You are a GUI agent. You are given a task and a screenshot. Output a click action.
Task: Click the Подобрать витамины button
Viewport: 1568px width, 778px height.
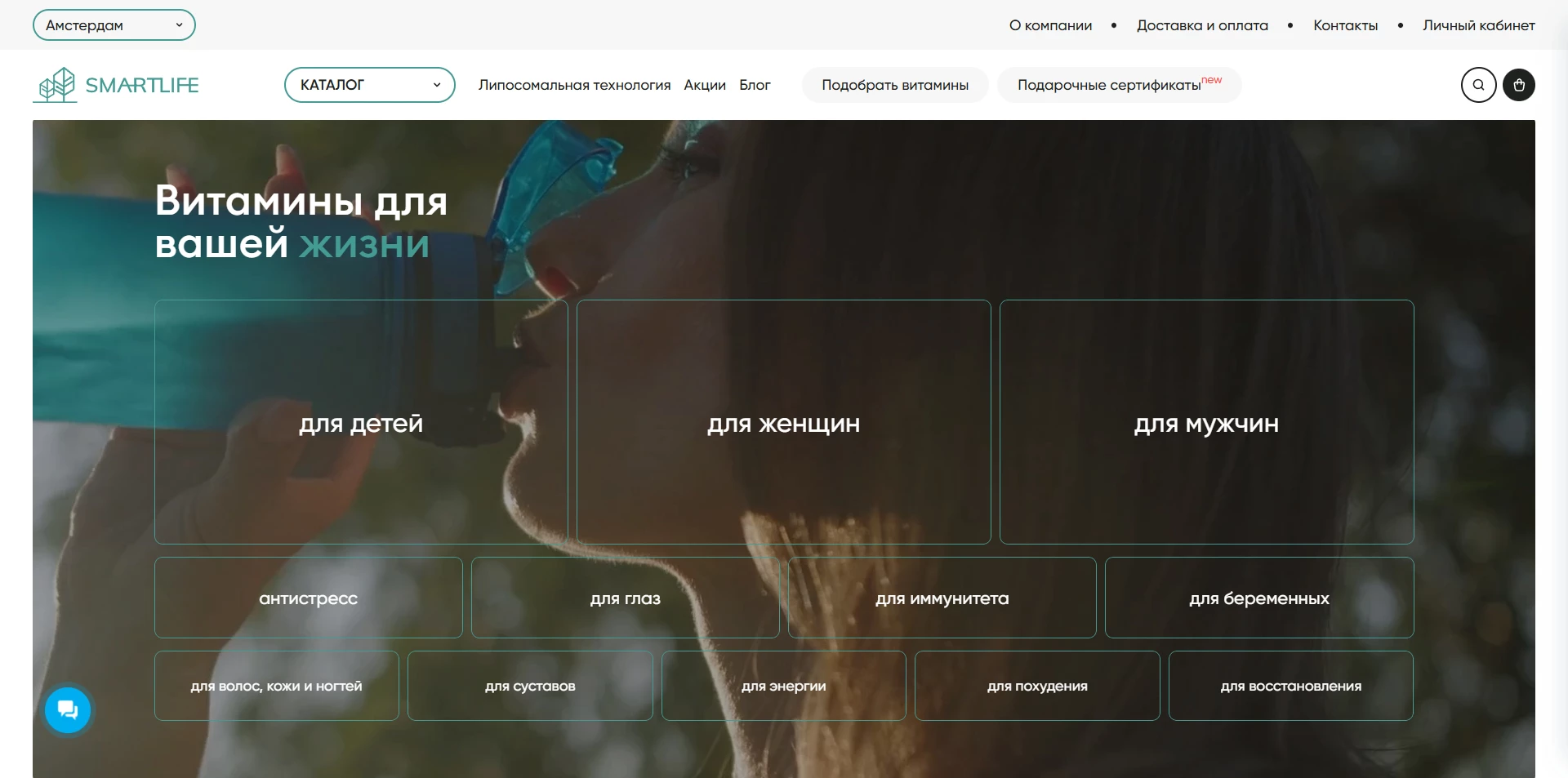coord(895,85)
